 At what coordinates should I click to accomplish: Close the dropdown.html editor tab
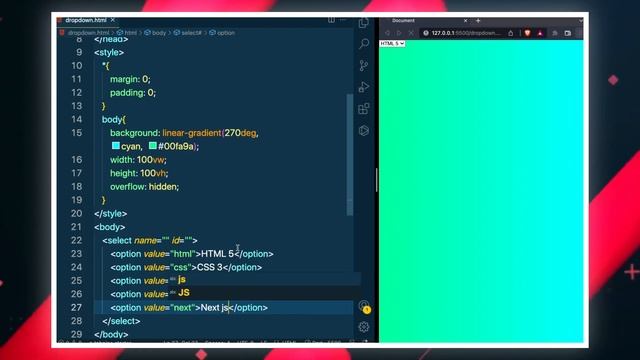pos(113,20)
